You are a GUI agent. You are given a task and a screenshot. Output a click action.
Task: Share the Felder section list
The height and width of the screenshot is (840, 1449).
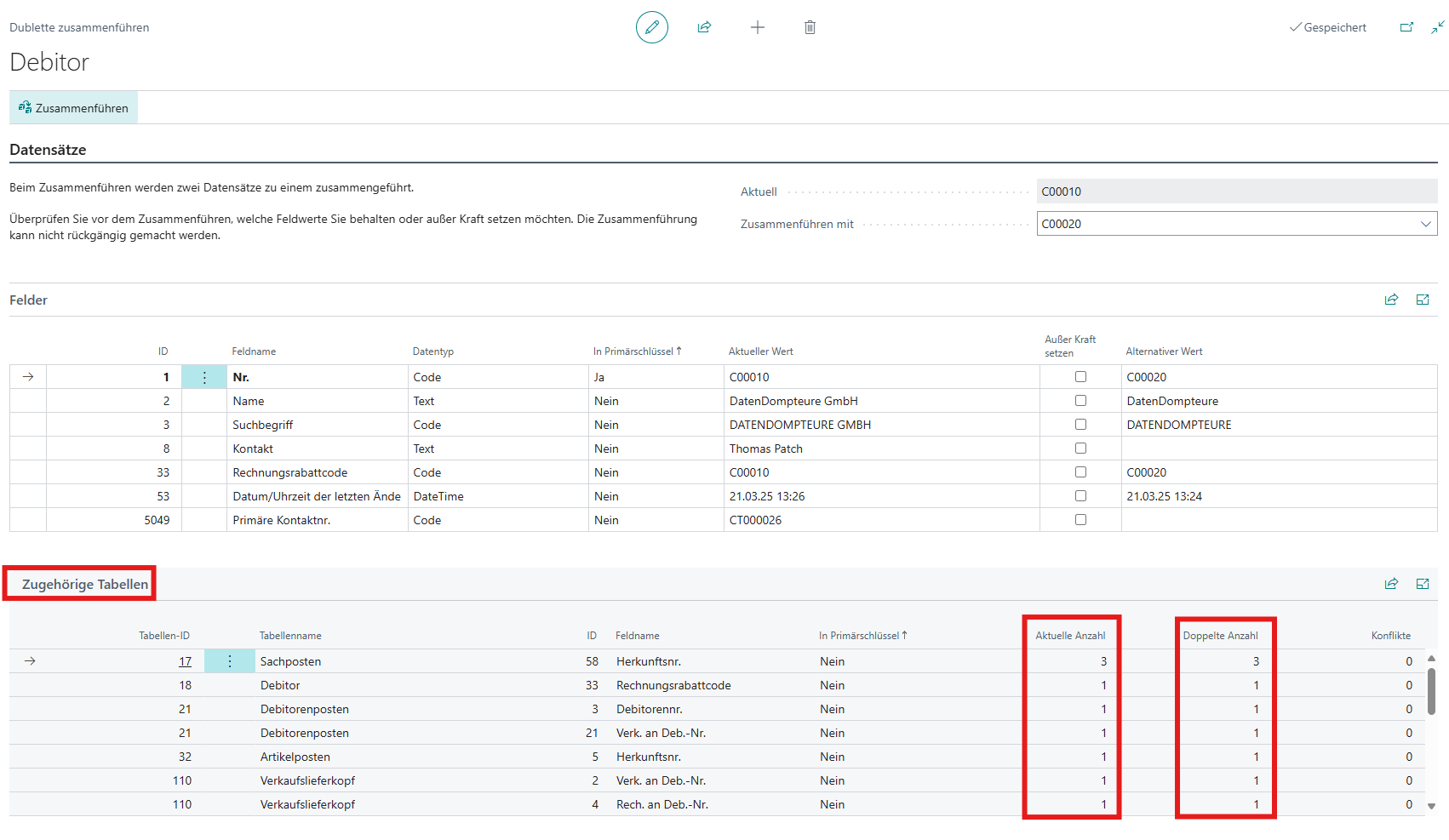[1391, 300]
